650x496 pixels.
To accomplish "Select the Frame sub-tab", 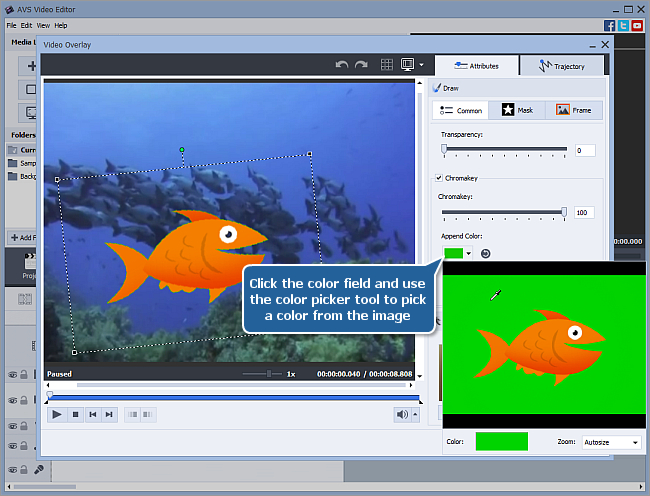I will coord(573,110).
